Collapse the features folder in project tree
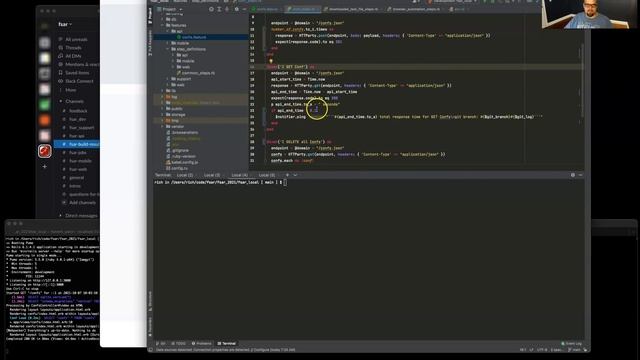Screen dimensions: 640x360 click(163, 25)
